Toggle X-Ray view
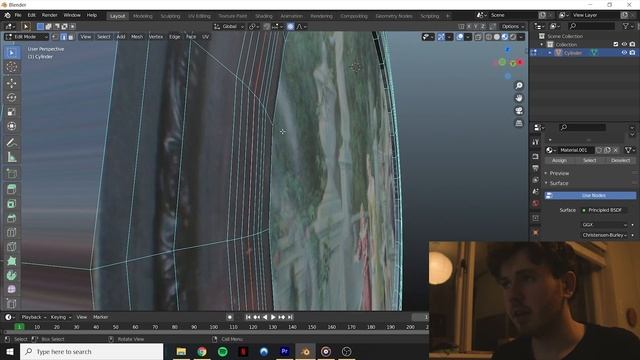Screen dimensions: 640x360 click(x=478, y=37)
